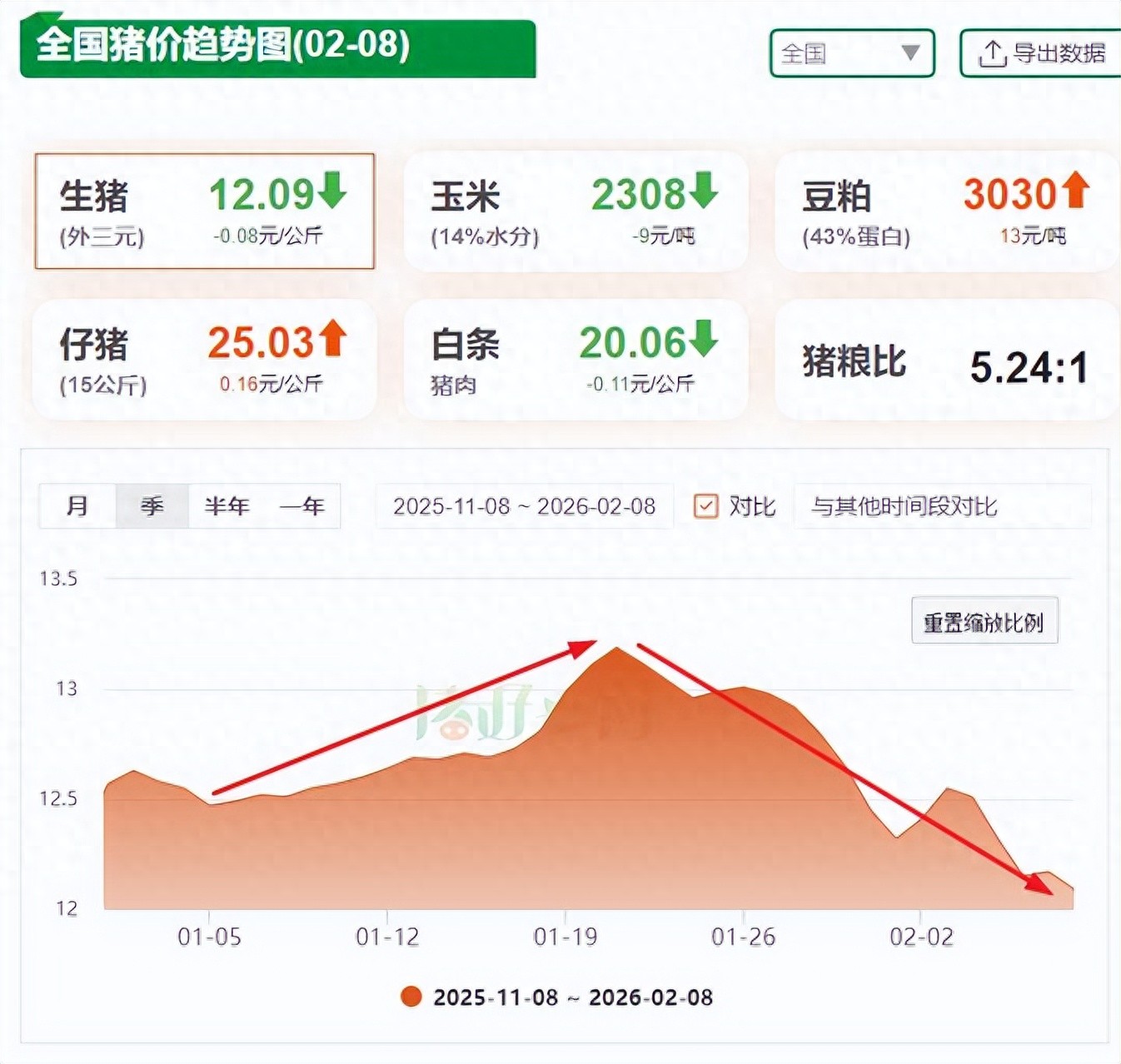
Task: Open the 全国 region dropdown
Action: pos(851,53)
